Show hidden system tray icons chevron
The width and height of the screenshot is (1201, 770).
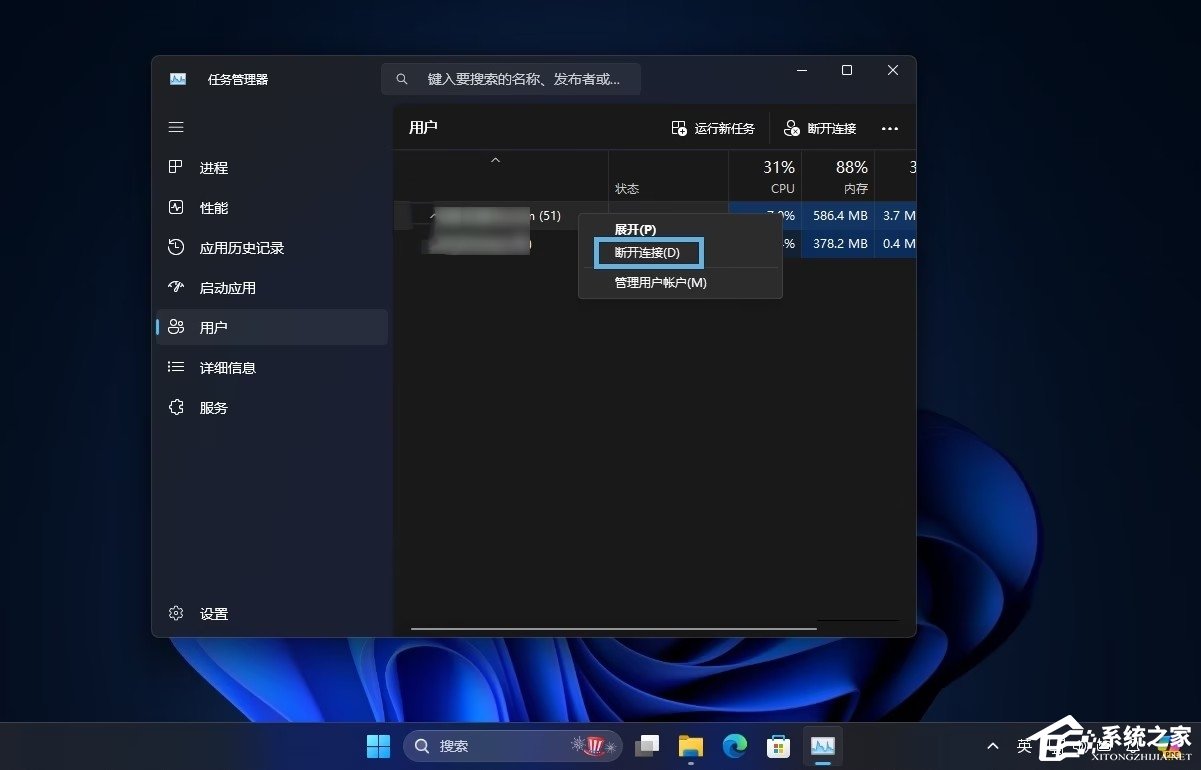(992, 746)
